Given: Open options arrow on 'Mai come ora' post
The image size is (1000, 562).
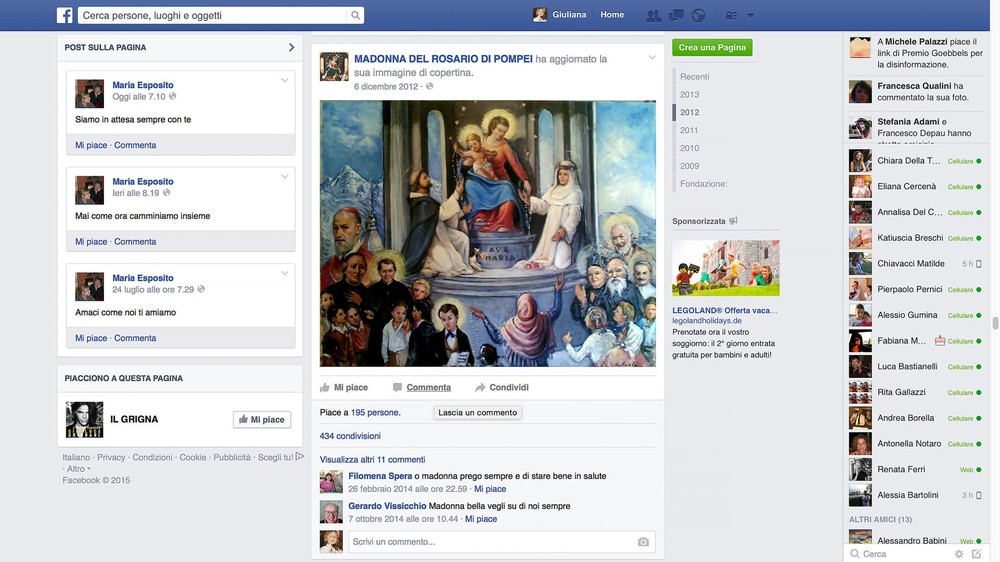Looking at the screenshot, I should click(284, 177).
